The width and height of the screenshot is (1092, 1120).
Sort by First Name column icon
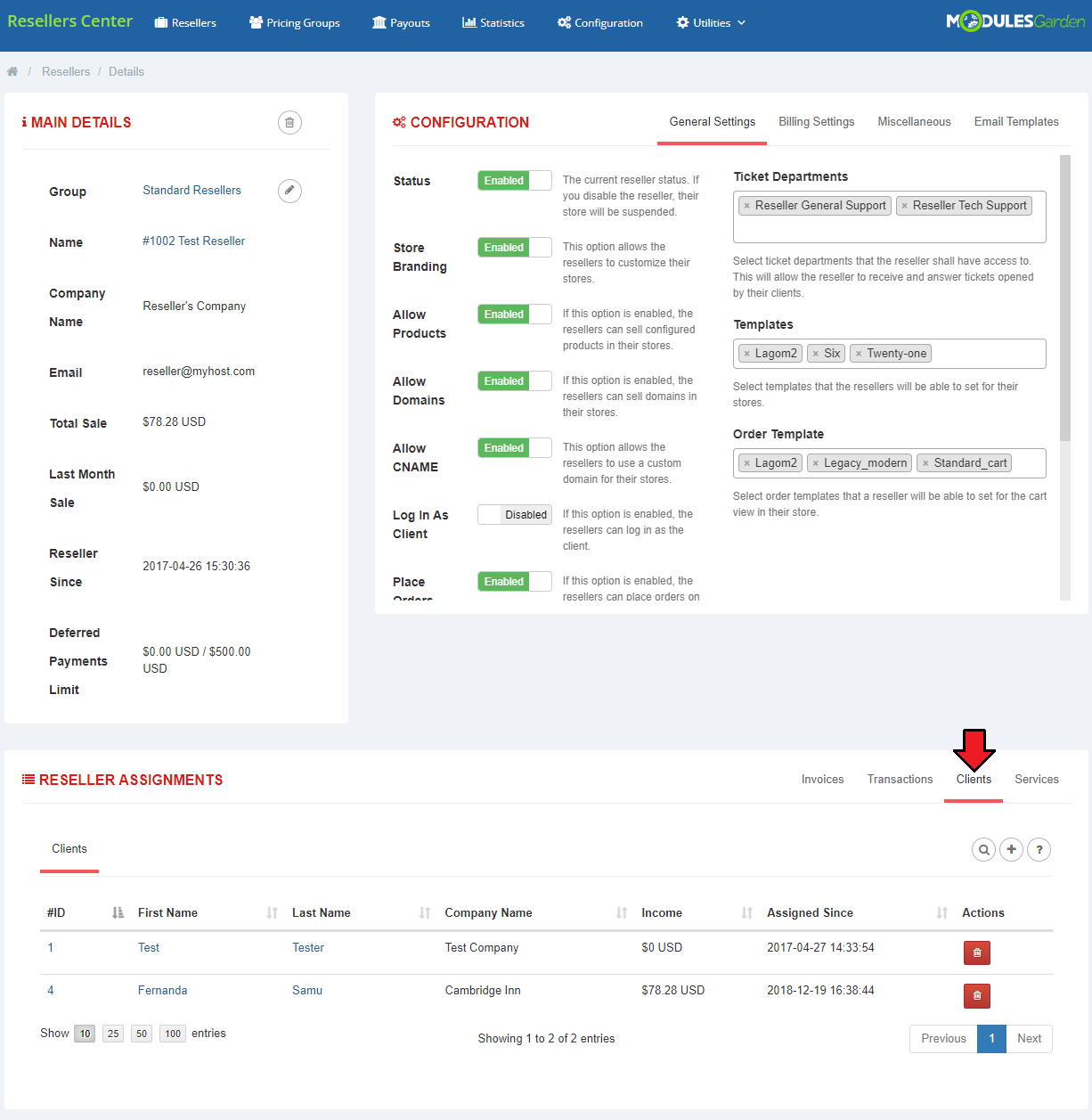coord(272,912)
